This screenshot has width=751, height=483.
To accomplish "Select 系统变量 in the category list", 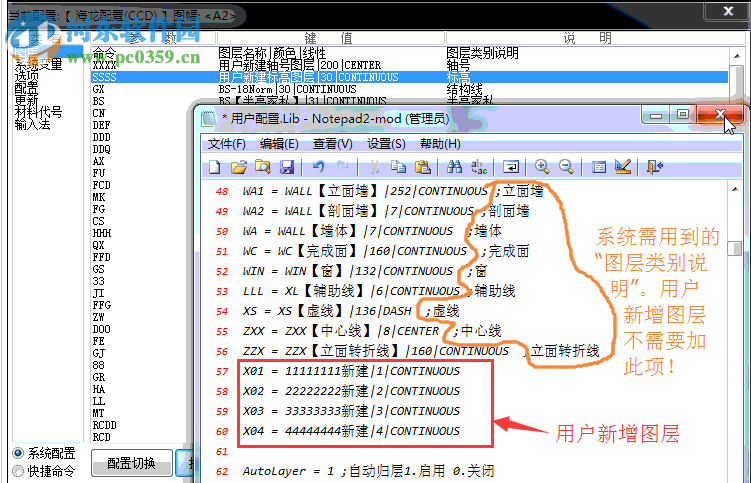I will tap(38, 64).
